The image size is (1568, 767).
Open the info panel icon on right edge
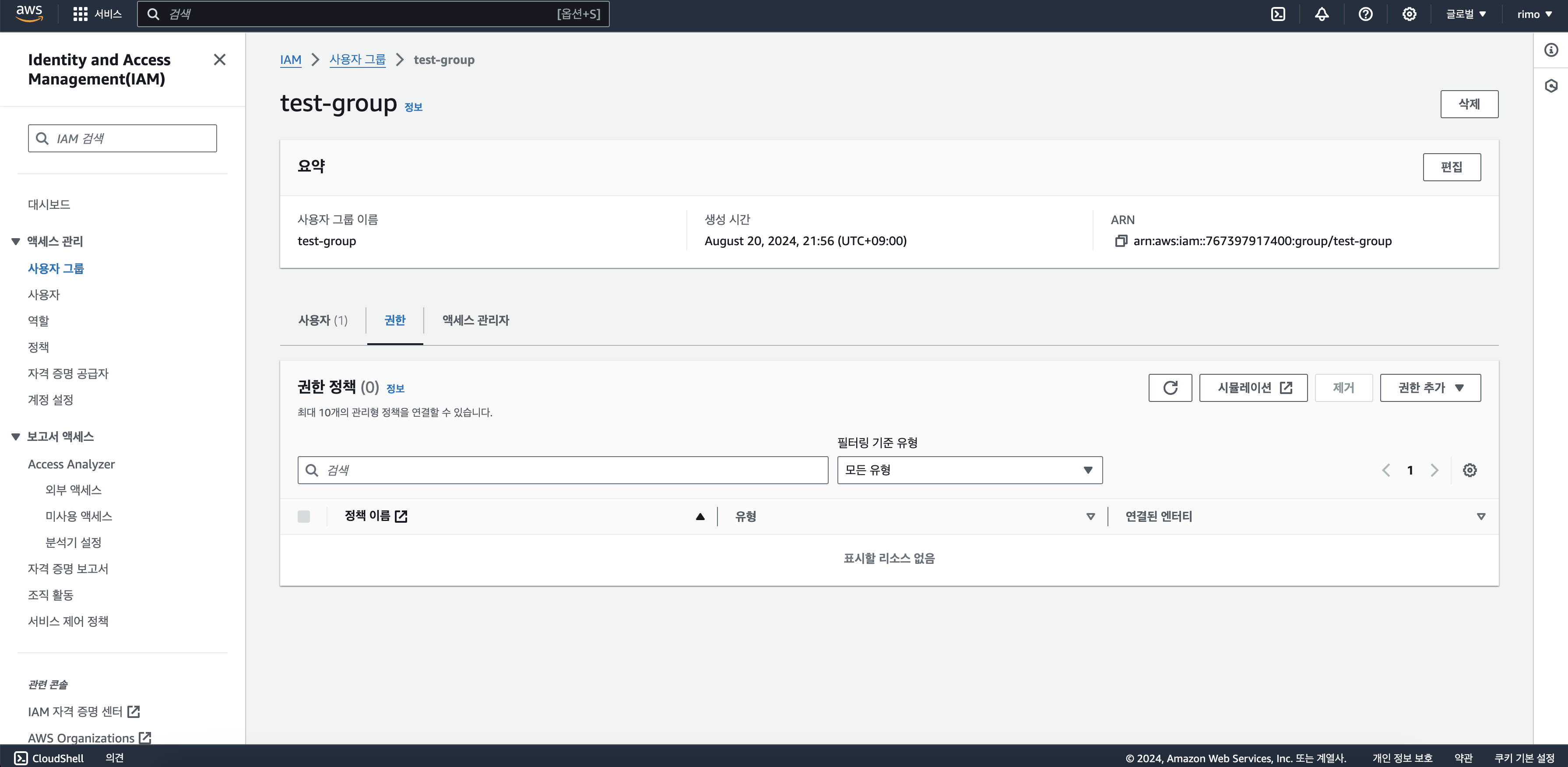pos(1551,50)
